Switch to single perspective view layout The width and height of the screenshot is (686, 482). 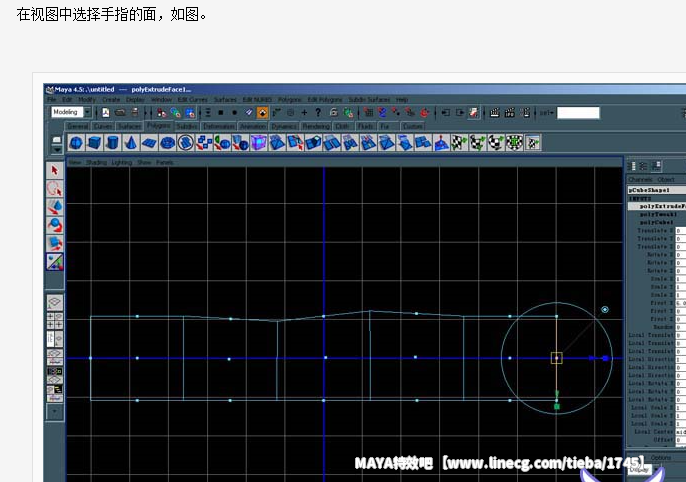coord(55,302)
